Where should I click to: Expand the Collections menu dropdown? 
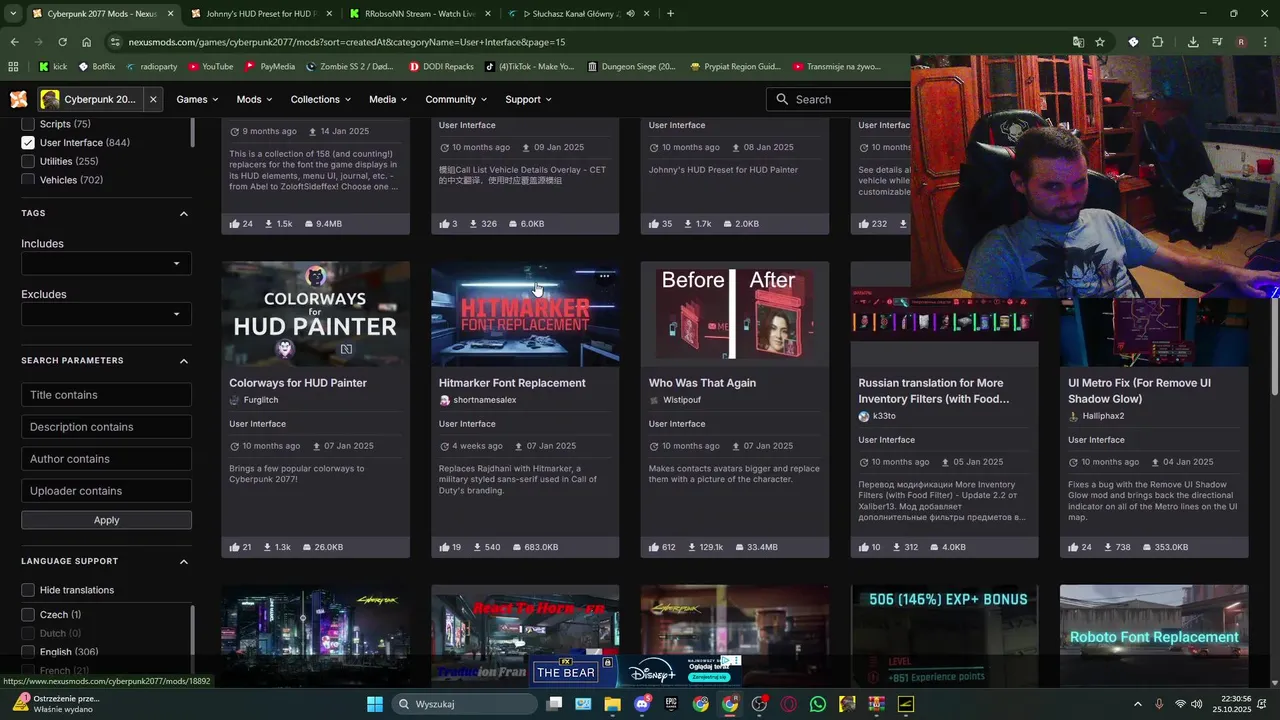click(x=321, y=99)
